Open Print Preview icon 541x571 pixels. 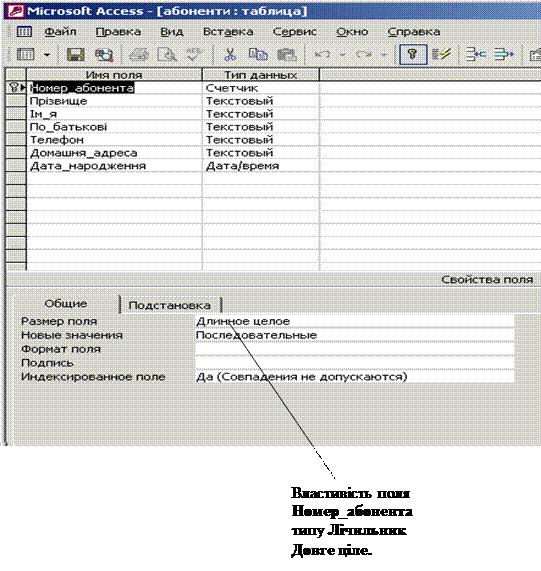coord(167,55)
